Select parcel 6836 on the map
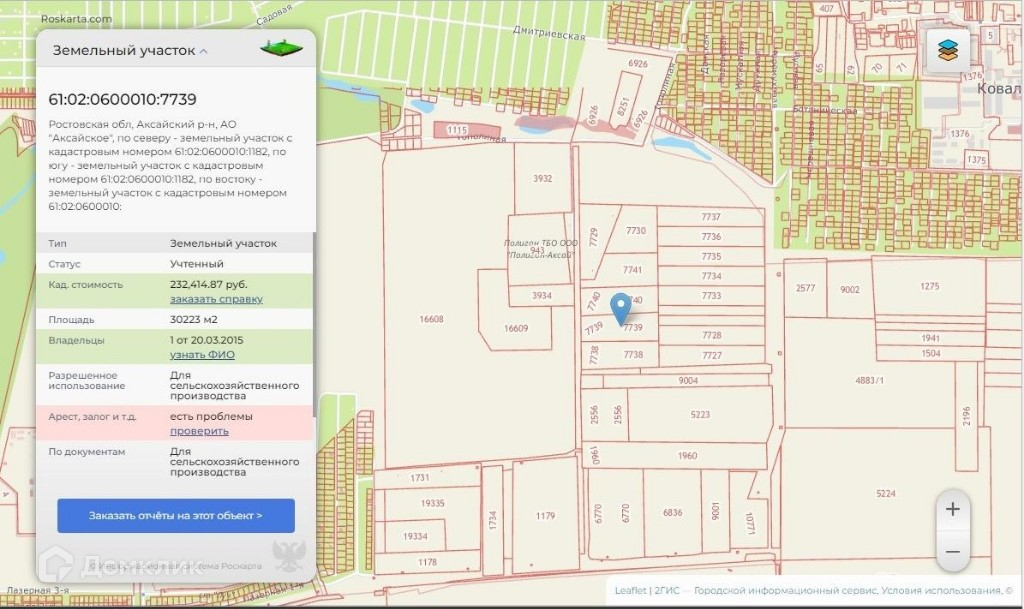Viewport: 1024px width, 609px height. (x=673, y=512)
